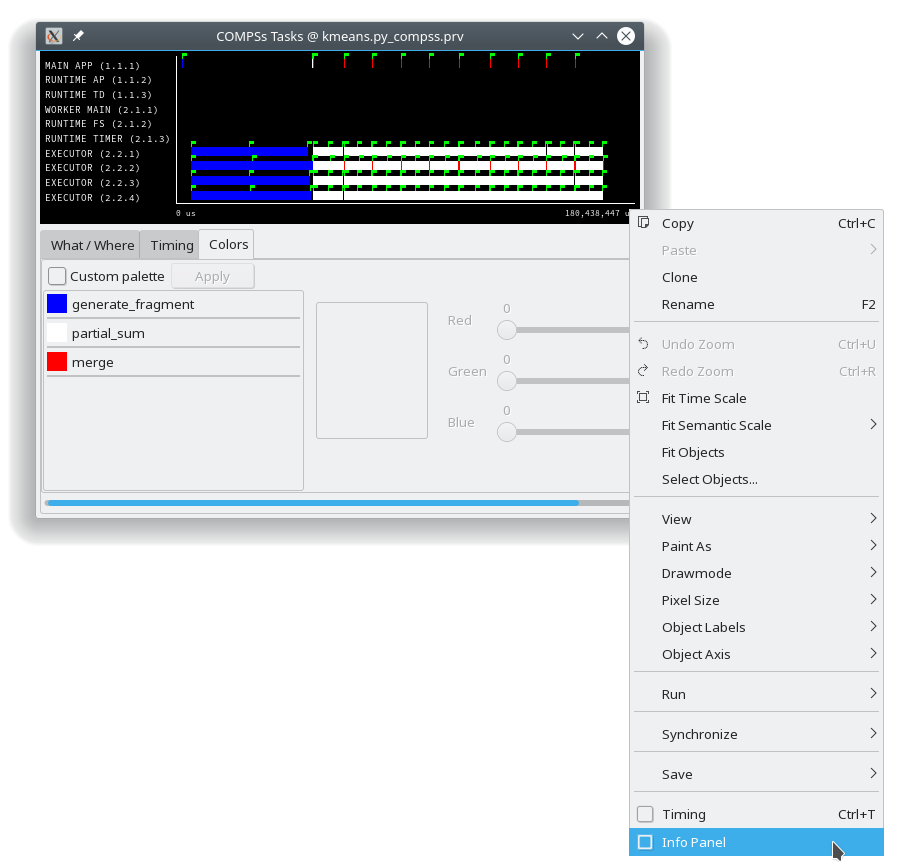
Task: Click the Copy icon in context menu
Action: click(644, 223)
